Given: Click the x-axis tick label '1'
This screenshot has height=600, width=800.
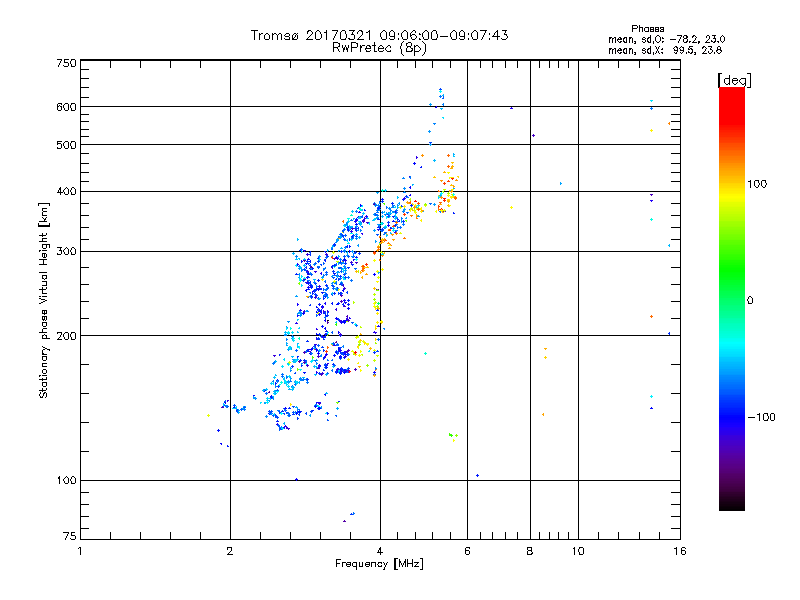Looking at the screenshot, I should (x=80, y=551).
